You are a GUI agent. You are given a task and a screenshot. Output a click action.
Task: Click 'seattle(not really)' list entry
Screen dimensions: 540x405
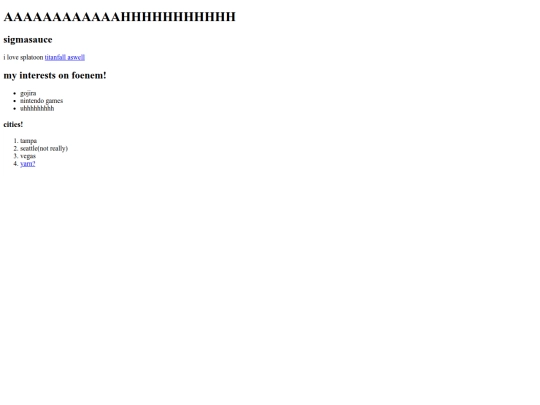pyautogui.click(x=44, y=148)
